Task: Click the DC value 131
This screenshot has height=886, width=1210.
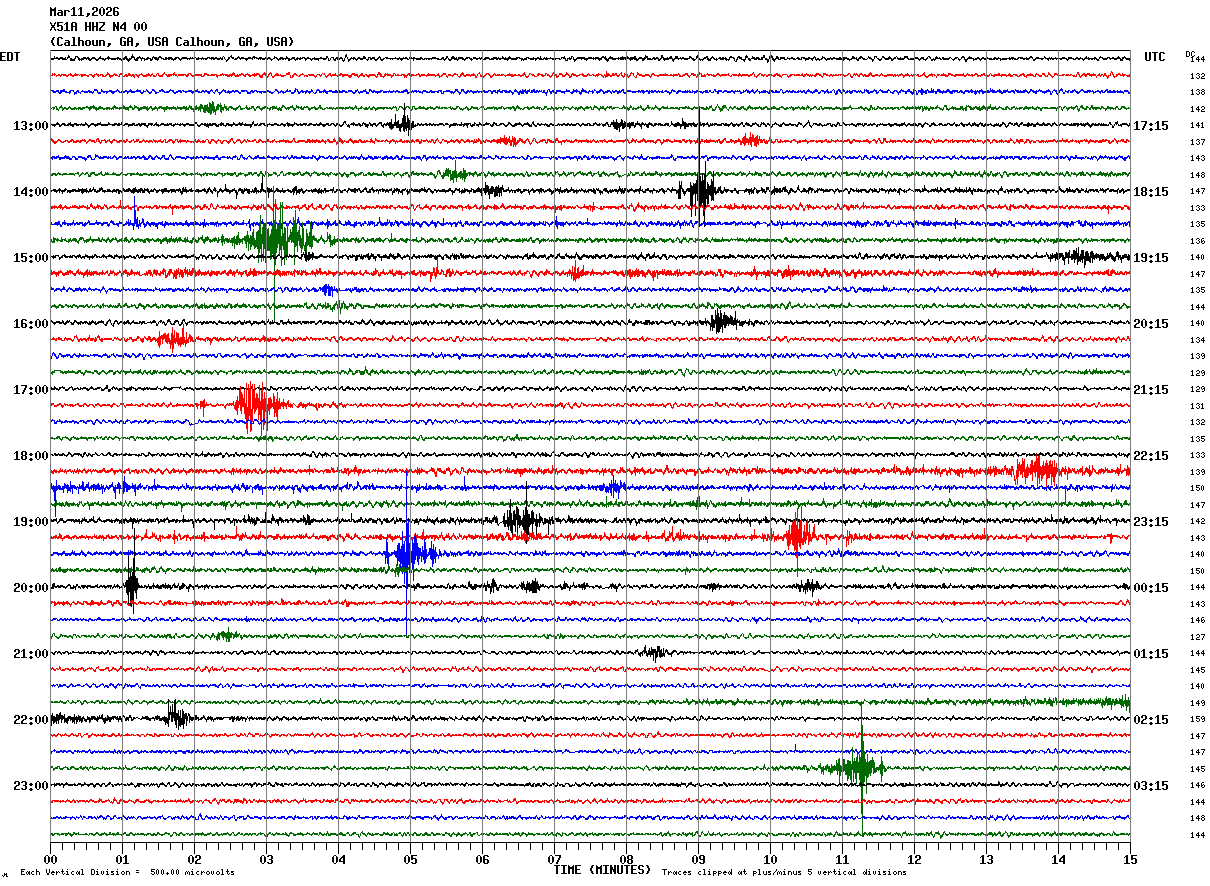Action: pos(1197,406)
